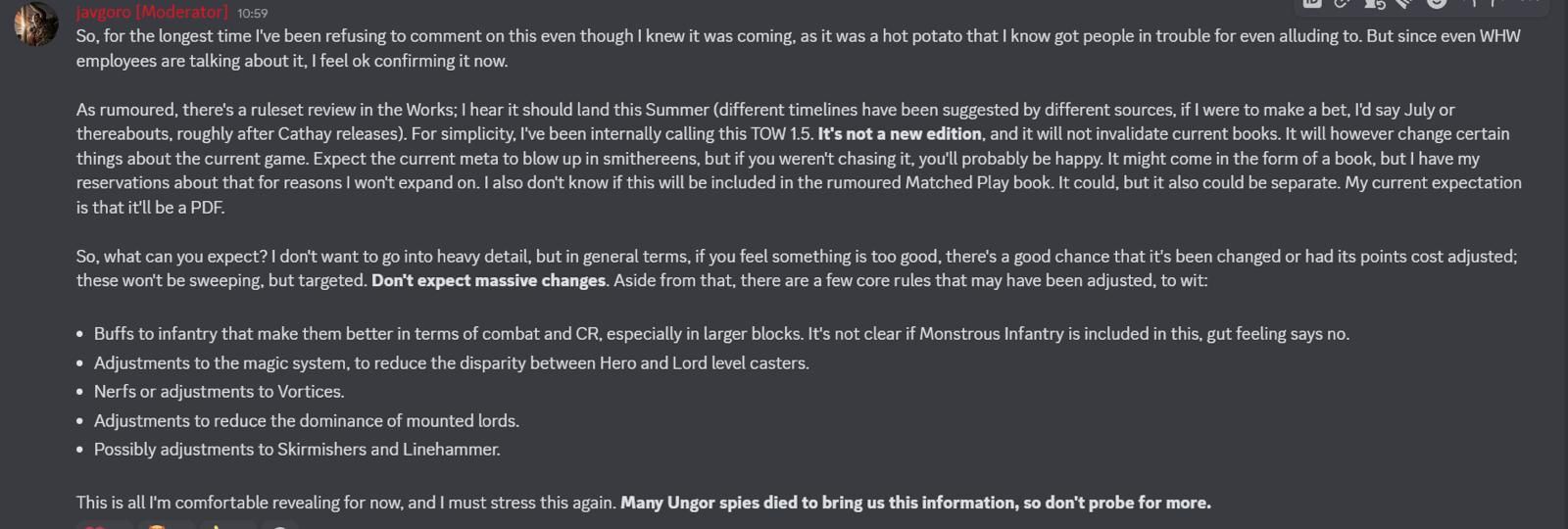This screenshot has height=529, width=1568.
Task: Click the bullet about Skirmishers and Linehammer
Action: 297,450
